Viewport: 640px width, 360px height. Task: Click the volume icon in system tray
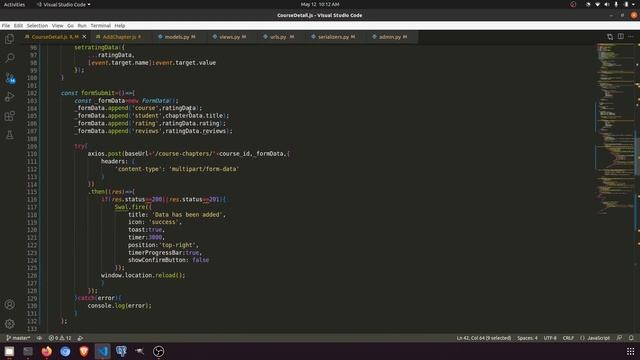[607, 4]
